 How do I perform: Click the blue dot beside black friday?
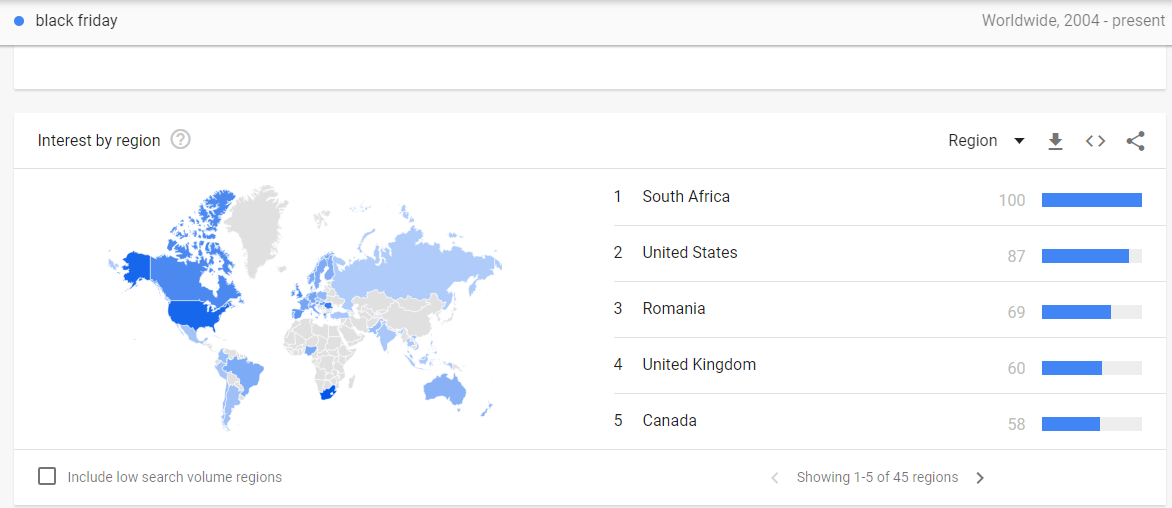coord(19,21)
